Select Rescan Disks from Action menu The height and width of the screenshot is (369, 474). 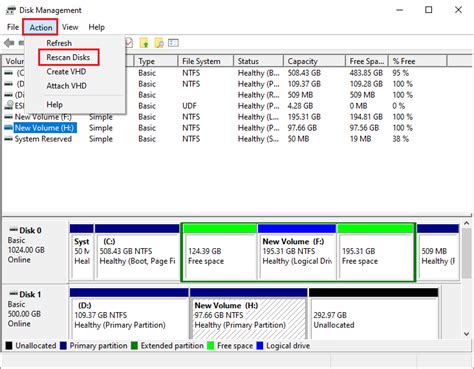click(x=68, y=57)
